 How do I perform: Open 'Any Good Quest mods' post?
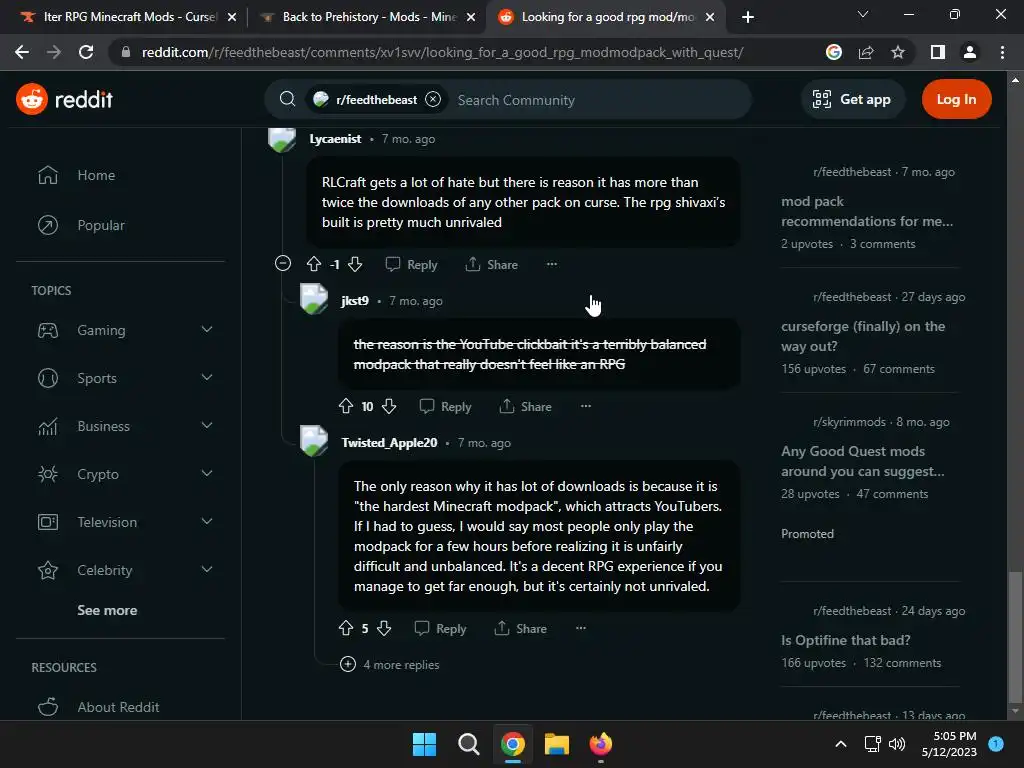coord(863,461)
